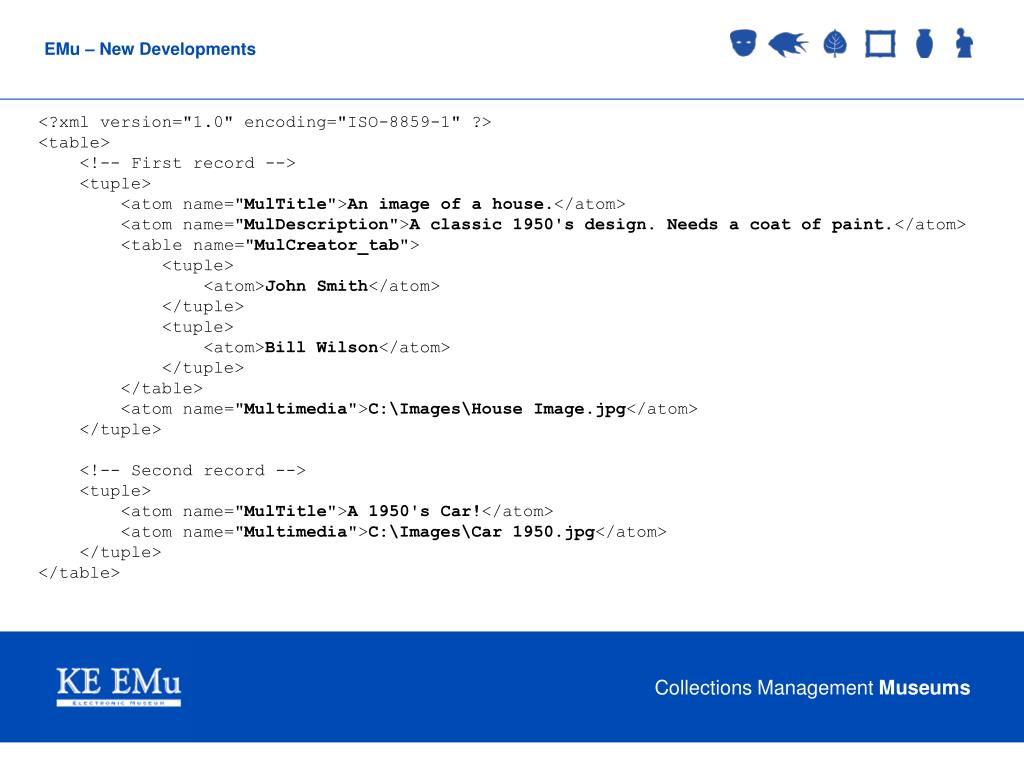Click the 'A 1950's Car!' title text
This screenshot has height=768, width=1024.
point(414,511)
